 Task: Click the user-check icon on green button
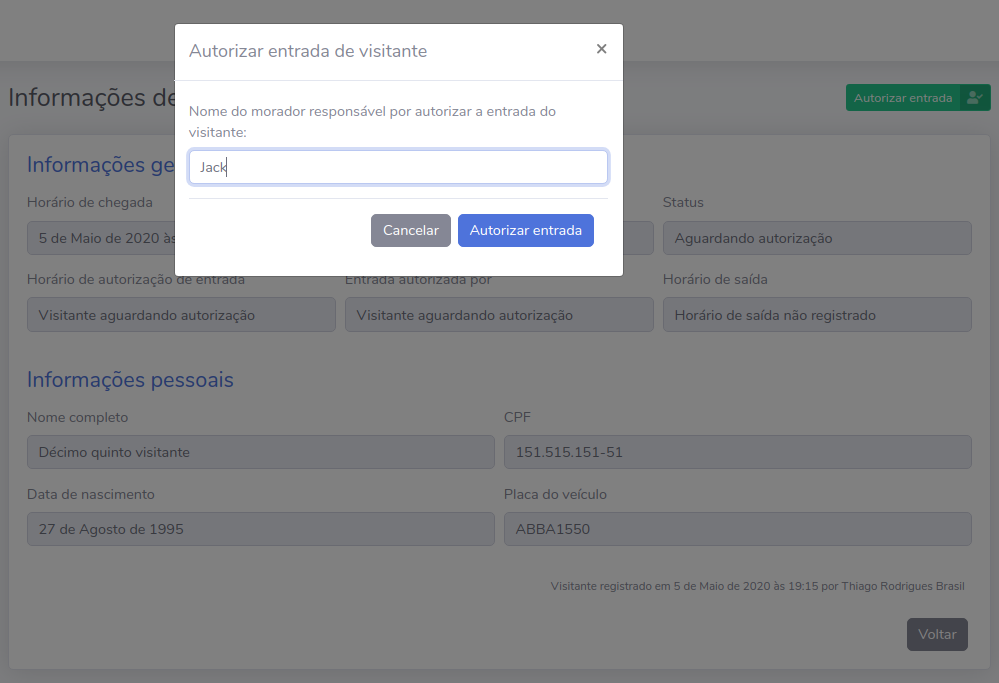coord(975,98)
